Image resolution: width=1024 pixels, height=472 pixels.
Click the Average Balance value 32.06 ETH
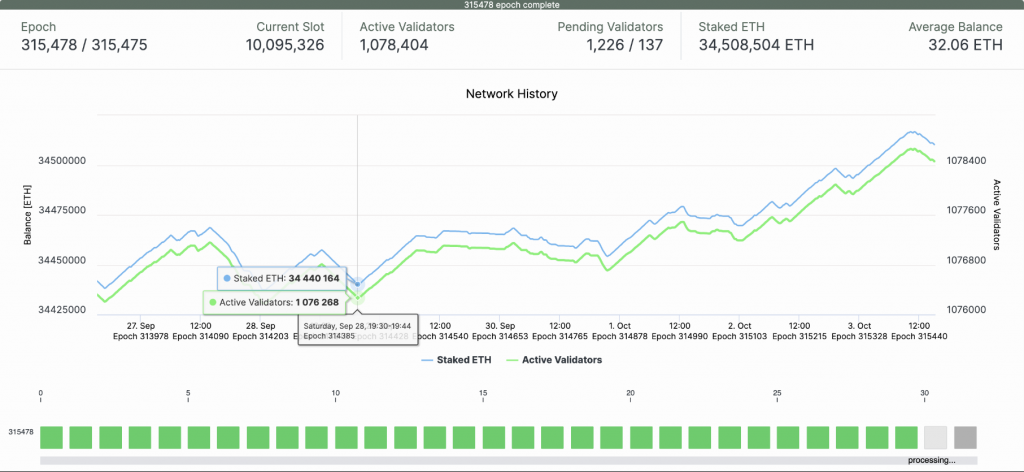[965, 45]
